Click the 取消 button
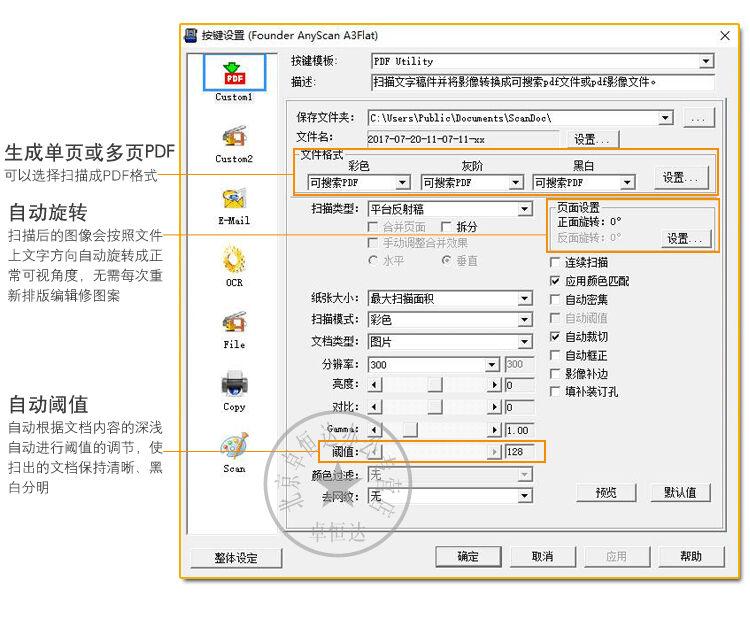The image size is (750, 617). coord(542,556)
